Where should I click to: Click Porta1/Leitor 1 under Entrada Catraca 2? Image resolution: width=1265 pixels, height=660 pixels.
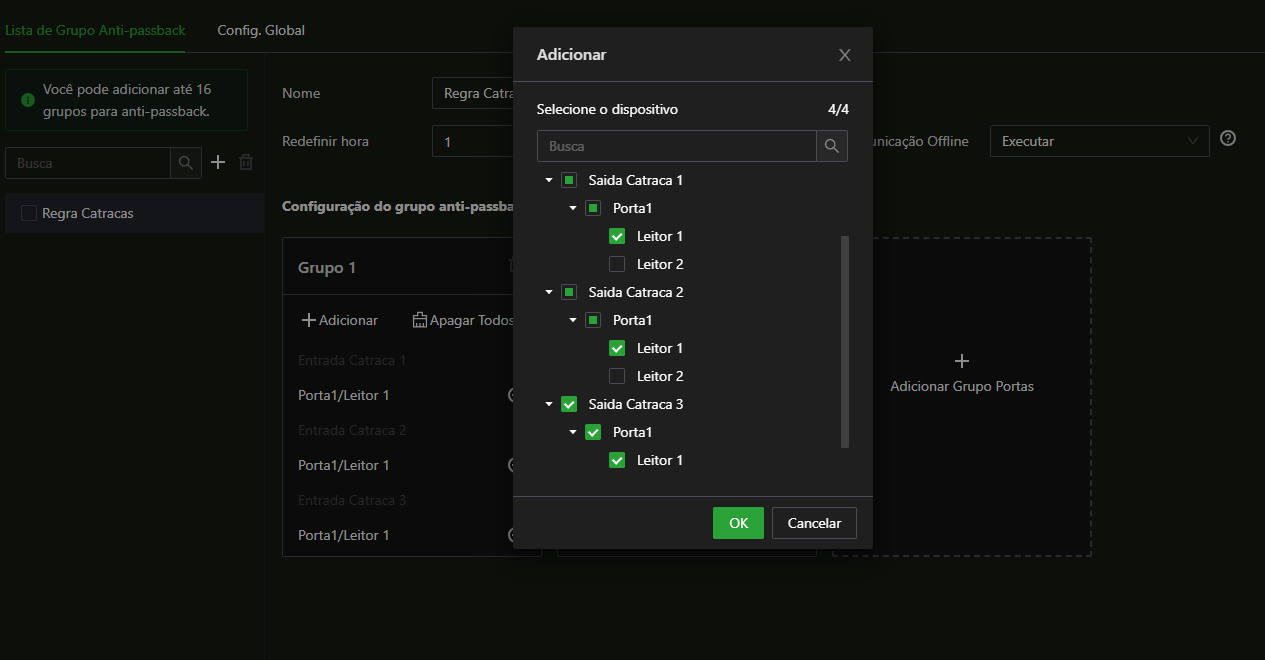tap(344, 465)
